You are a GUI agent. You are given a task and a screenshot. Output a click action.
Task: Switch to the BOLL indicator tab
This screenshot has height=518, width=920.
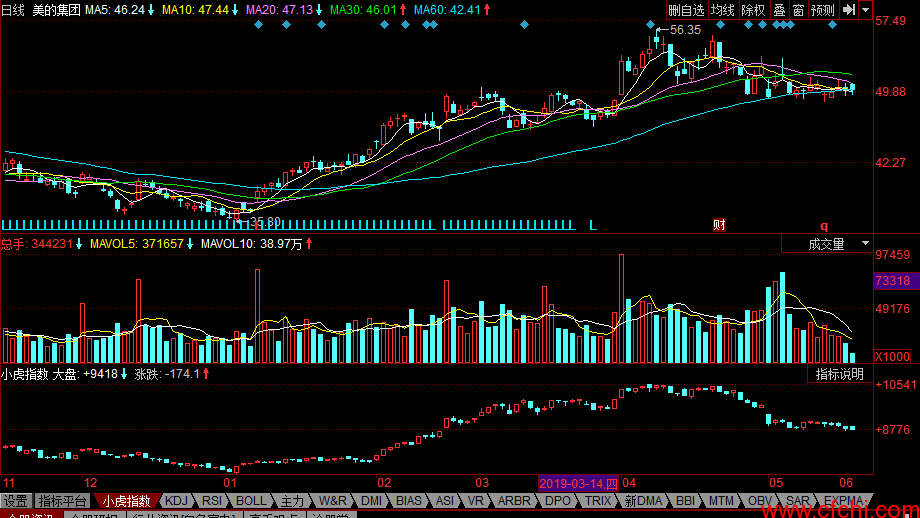[251, 501]
